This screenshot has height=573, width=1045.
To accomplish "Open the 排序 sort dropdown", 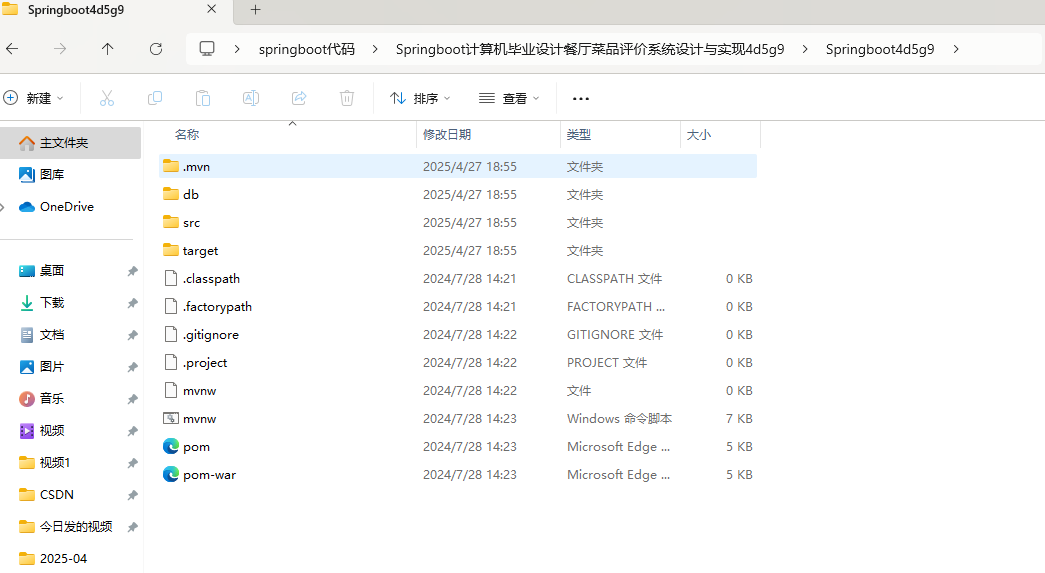I will coord(421,99).
